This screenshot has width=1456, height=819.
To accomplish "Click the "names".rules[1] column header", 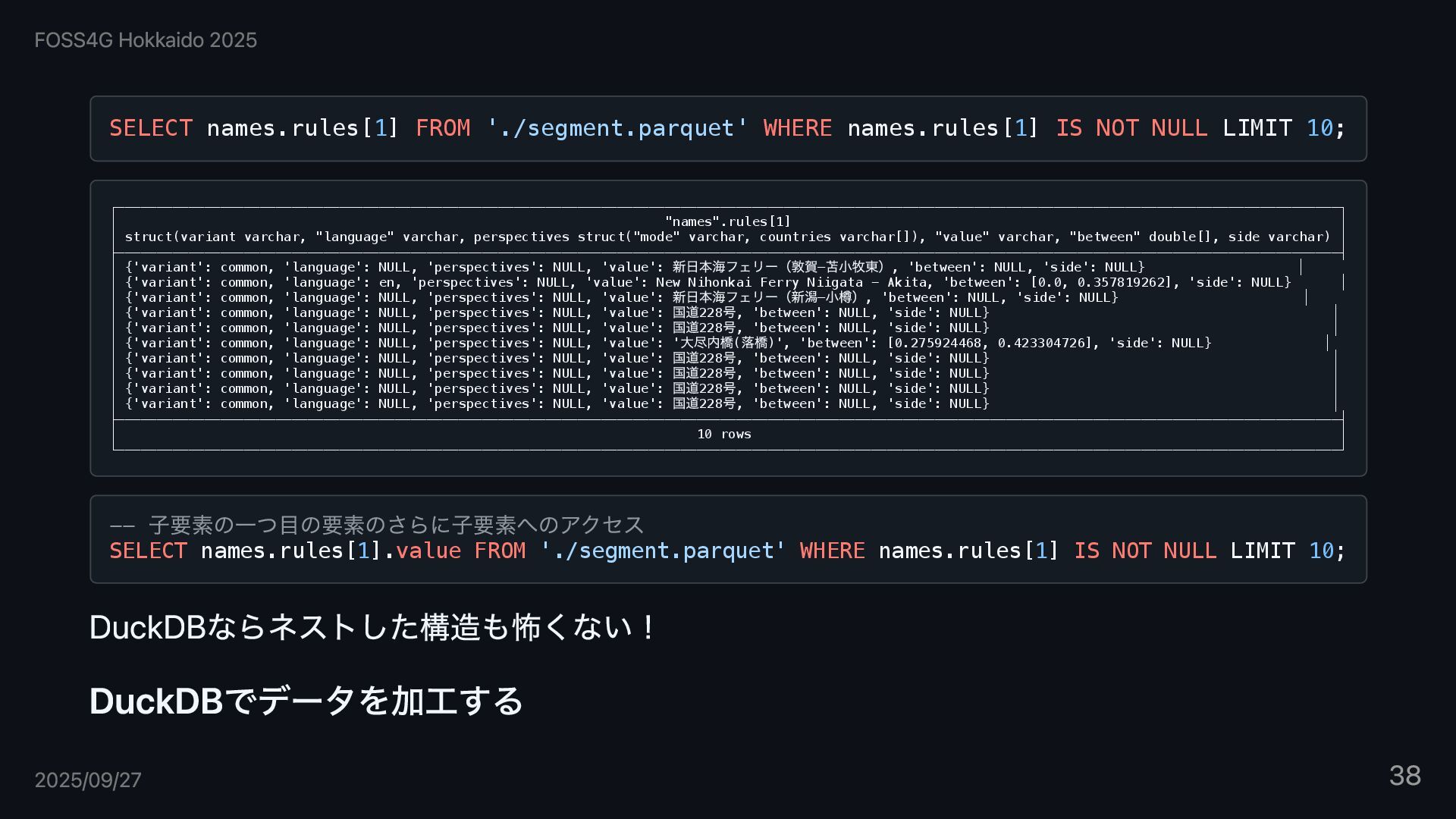I will coord(727,221).
